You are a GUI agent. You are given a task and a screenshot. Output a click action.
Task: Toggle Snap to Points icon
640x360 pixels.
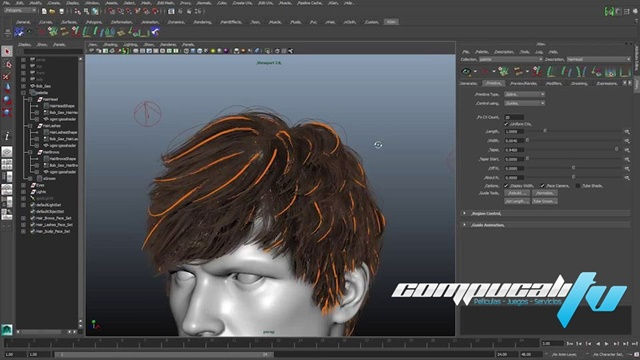pyautogui.click(x=129, y=11)
